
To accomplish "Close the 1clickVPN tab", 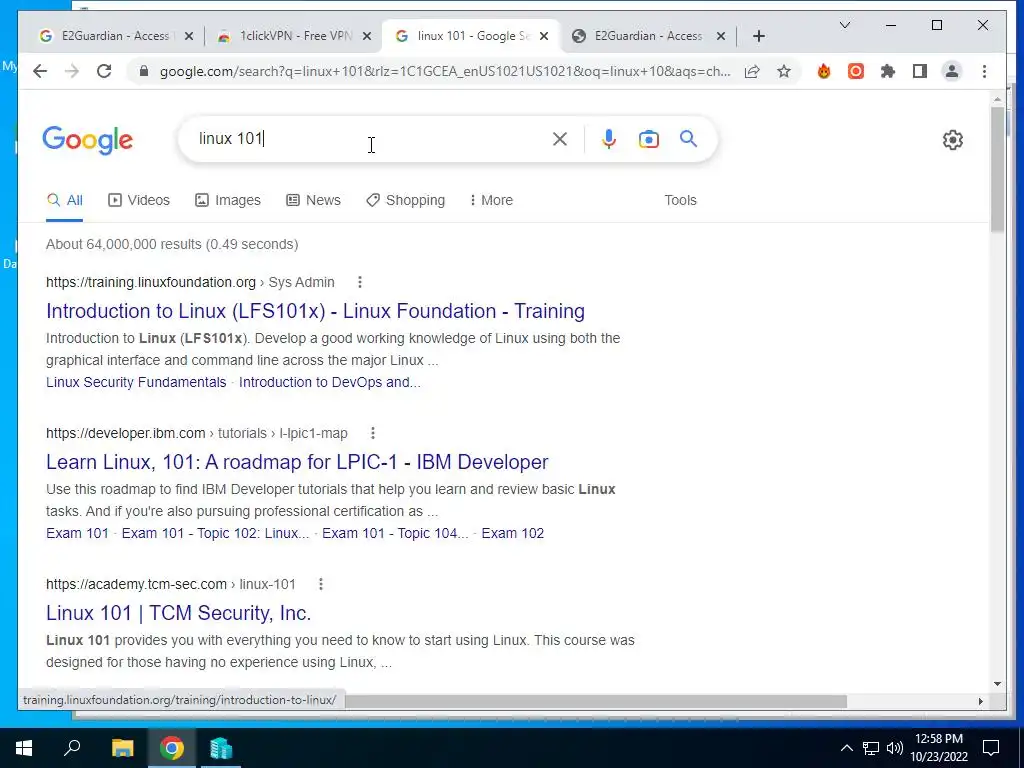I will point(367,36).
